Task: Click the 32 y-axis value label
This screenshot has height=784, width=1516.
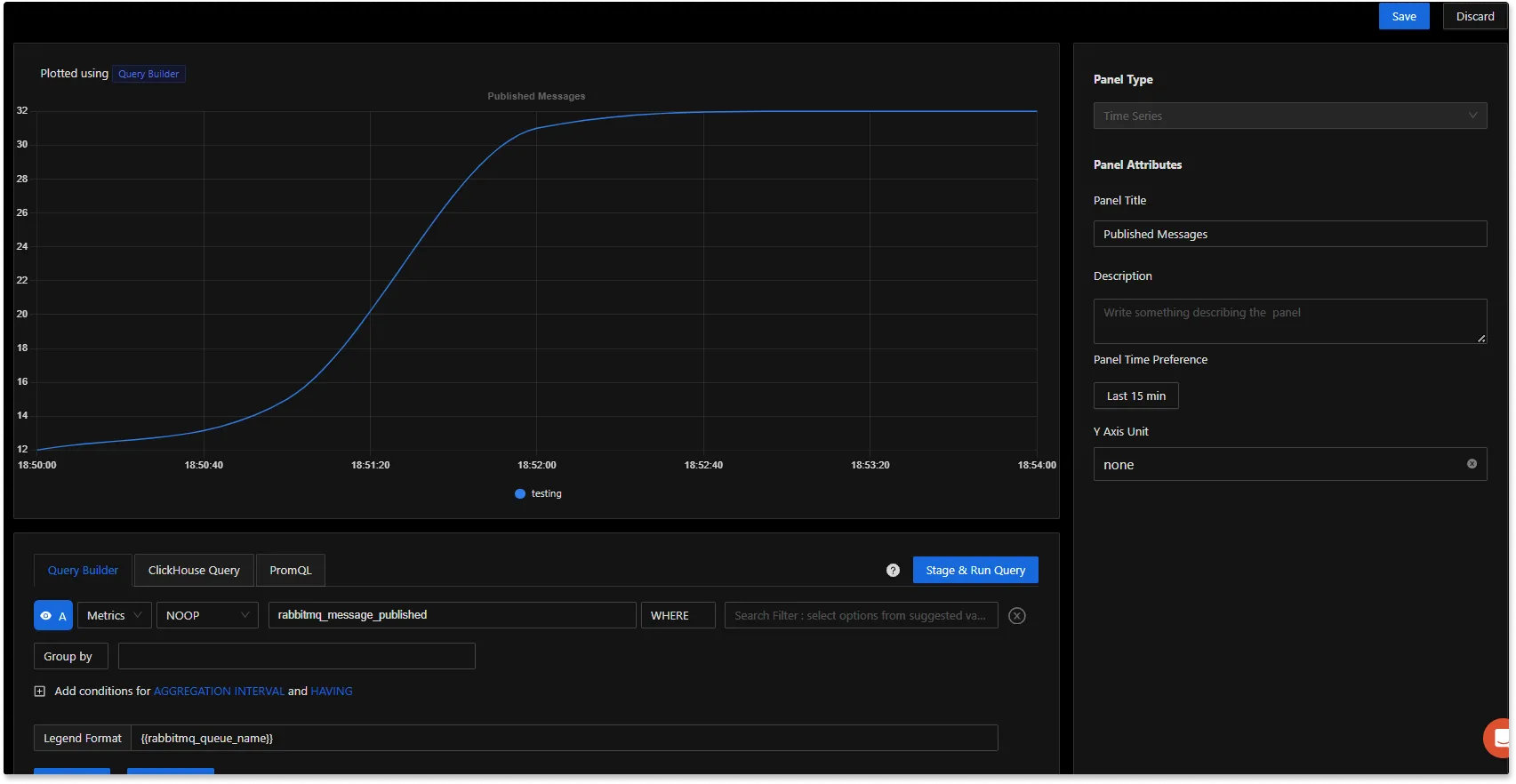Action: pos(22,110)
